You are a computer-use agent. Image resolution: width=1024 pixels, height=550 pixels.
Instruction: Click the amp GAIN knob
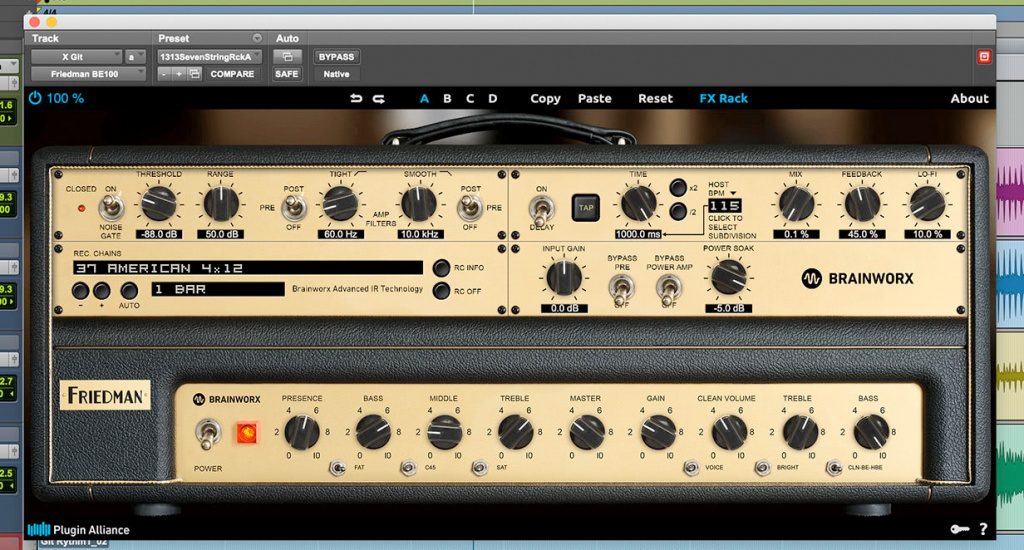tap(657, 432)
